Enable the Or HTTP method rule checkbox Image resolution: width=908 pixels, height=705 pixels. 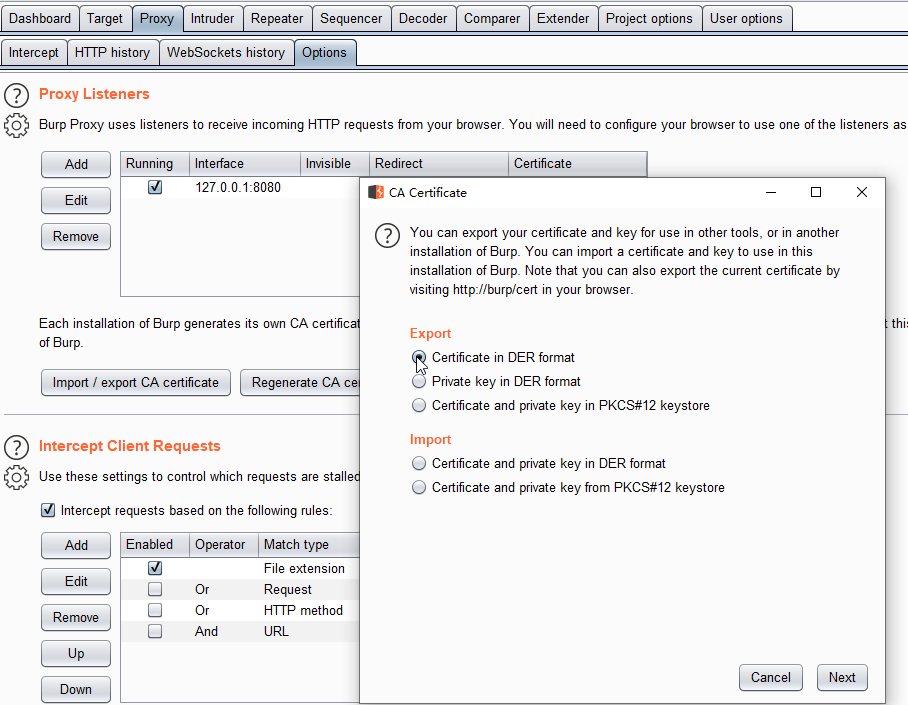point(155,610)
